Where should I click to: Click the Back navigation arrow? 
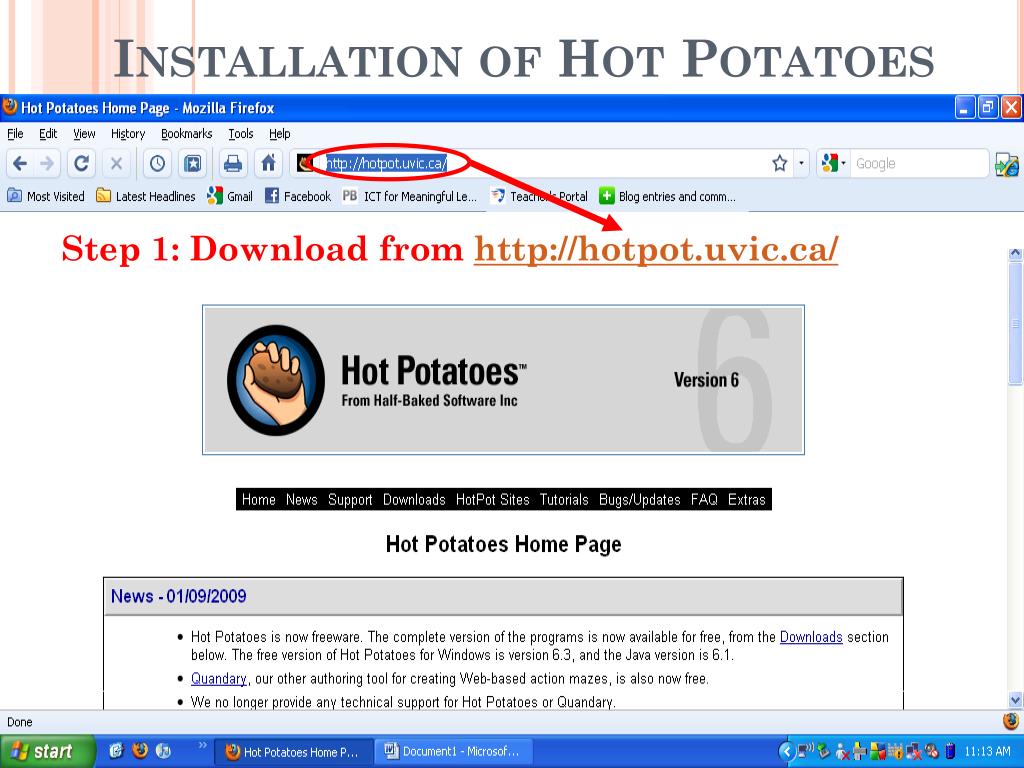coord(20,163)
